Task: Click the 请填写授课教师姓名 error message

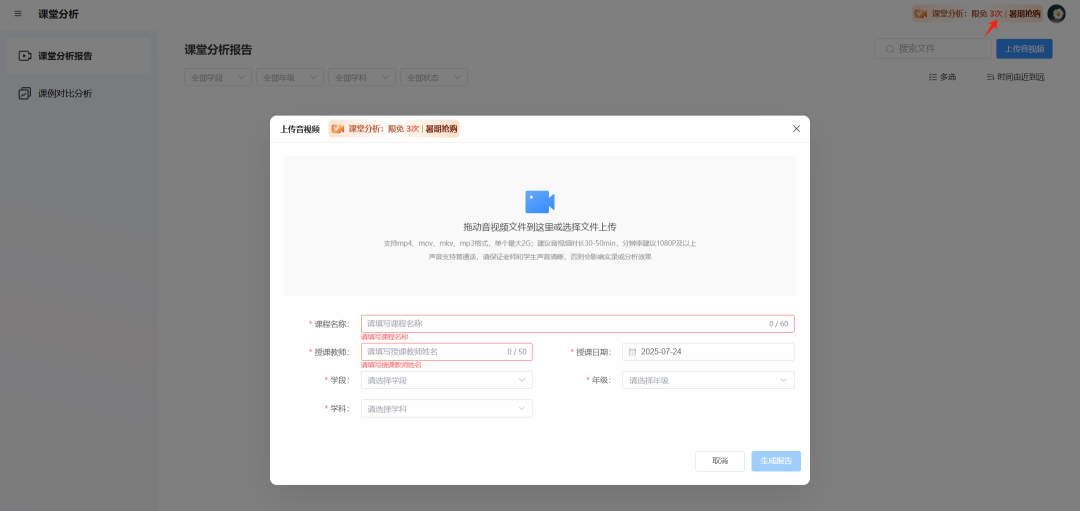Action: click(x=391, y=365)
